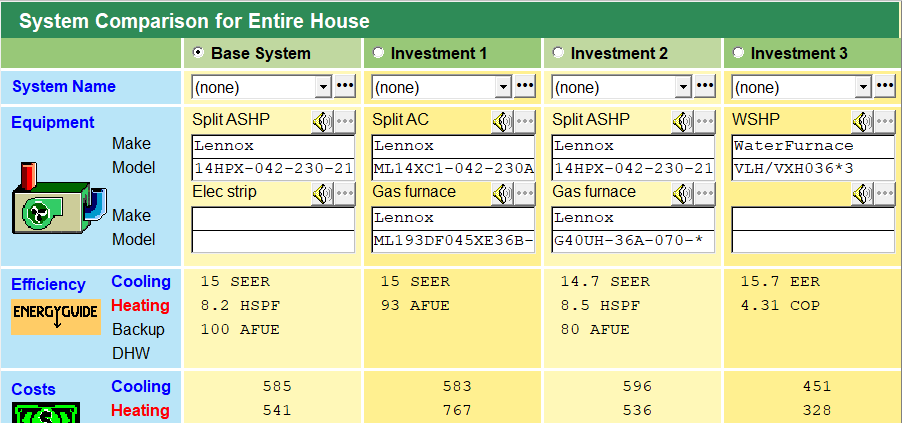Click Heating label in Costs section

tap(140, 410)
